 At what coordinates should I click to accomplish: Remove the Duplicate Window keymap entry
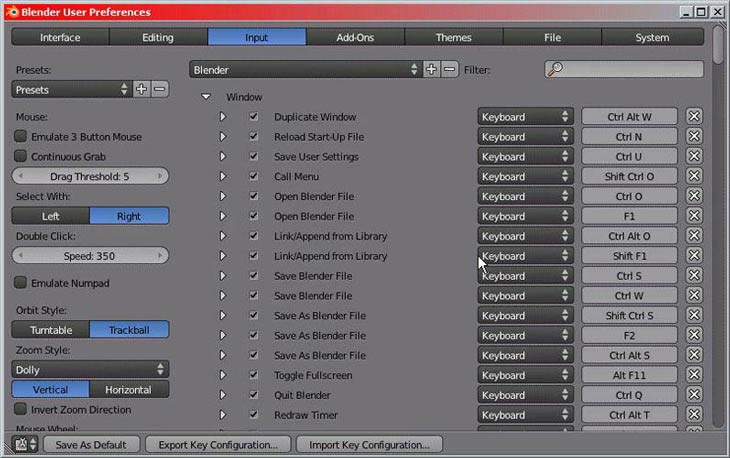(694, 117)
